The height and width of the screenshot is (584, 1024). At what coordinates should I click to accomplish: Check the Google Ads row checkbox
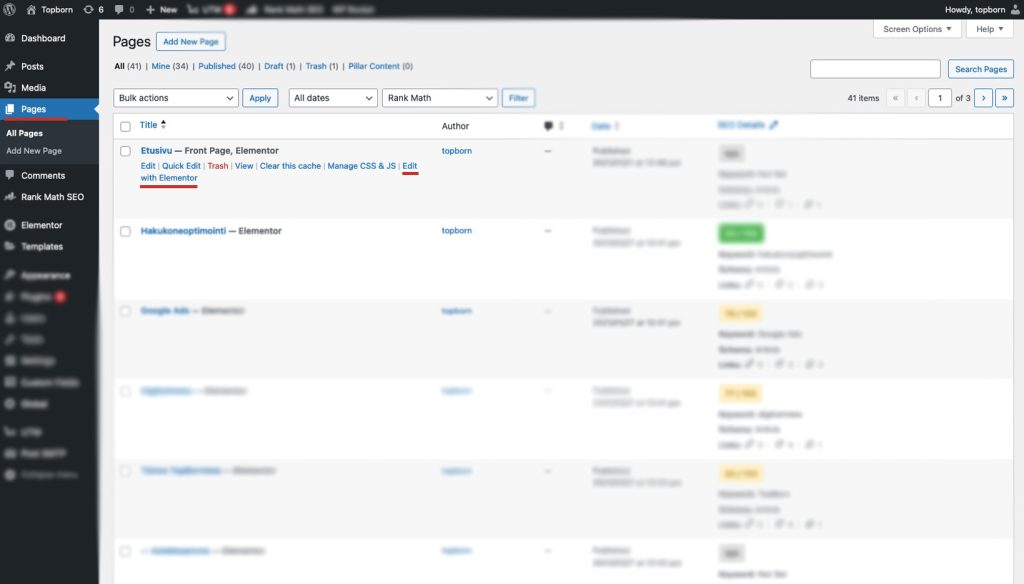click(125, 311)
